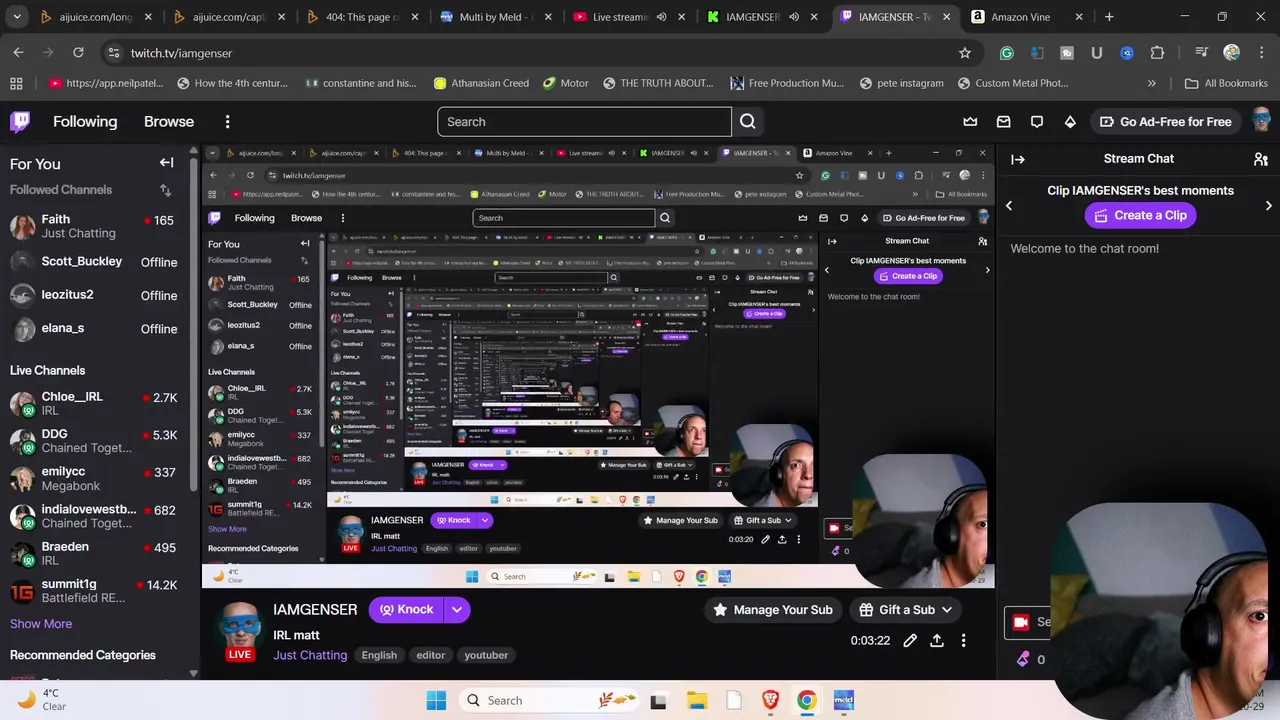Image resolution: width=1280 pixels, height=720 pixels.
Task: Click Go Ad-Free for Free button
Action: [1166, 122]
